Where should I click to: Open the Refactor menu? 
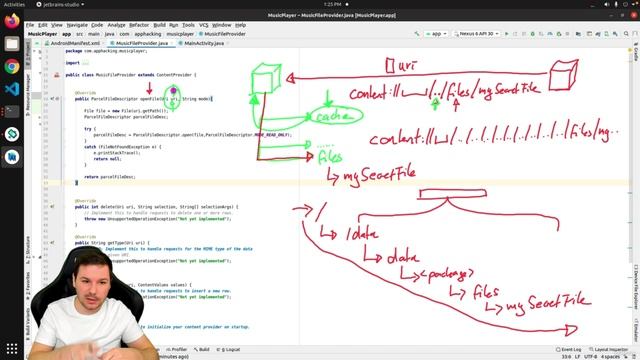(139, 25)
